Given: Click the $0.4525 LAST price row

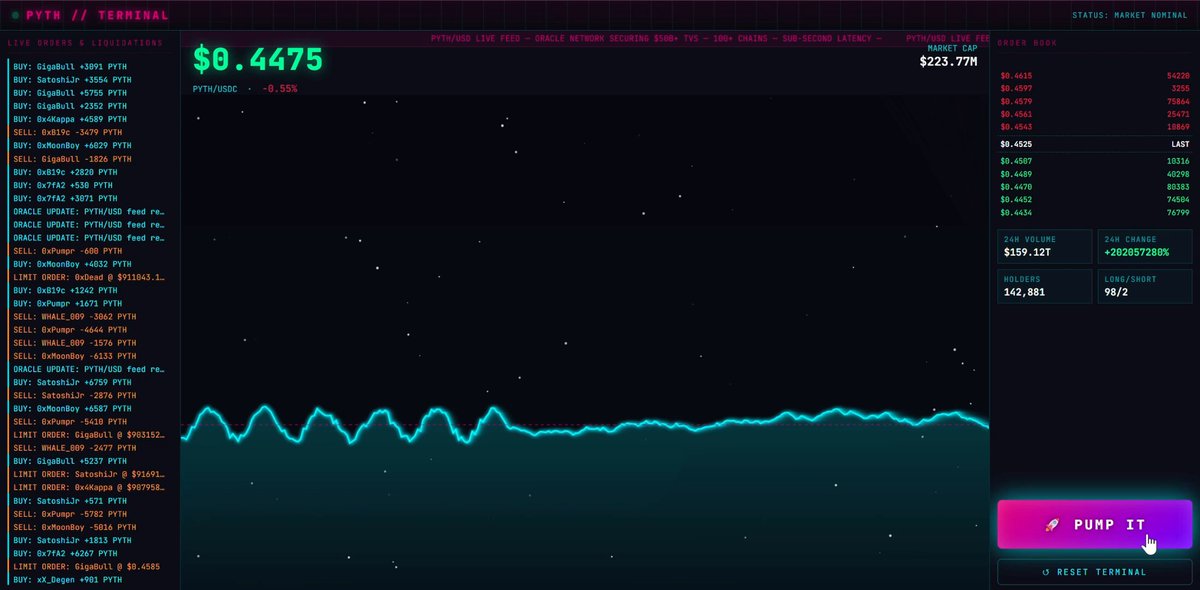Looking at the screenshot, I should [x=1095, y=144].
